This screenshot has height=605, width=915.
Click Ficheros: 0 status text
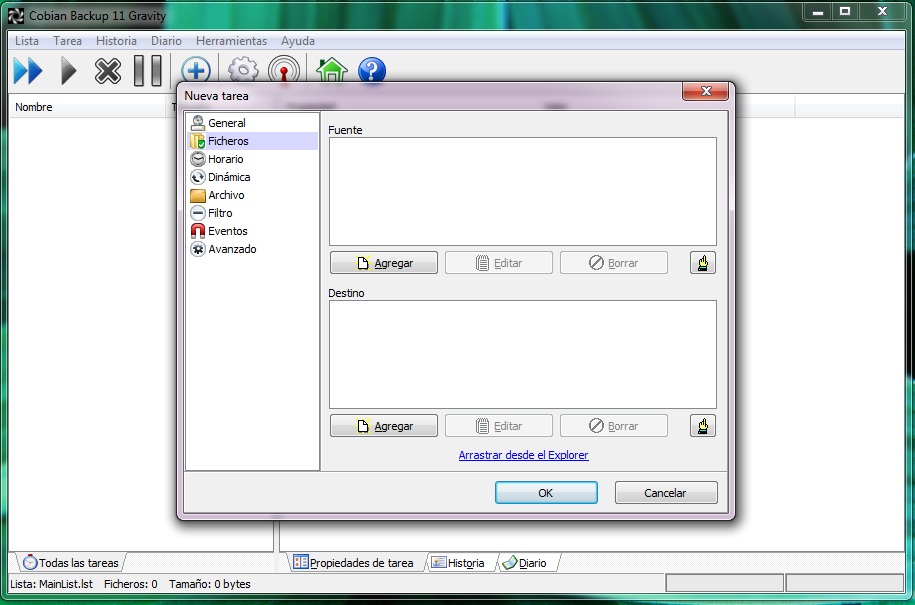(x=131, y=584)
